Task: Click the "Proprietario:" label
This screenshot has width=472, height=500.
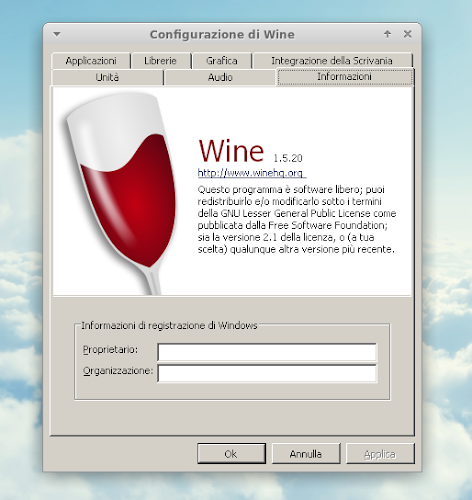Action: click(x=110, y=350)
